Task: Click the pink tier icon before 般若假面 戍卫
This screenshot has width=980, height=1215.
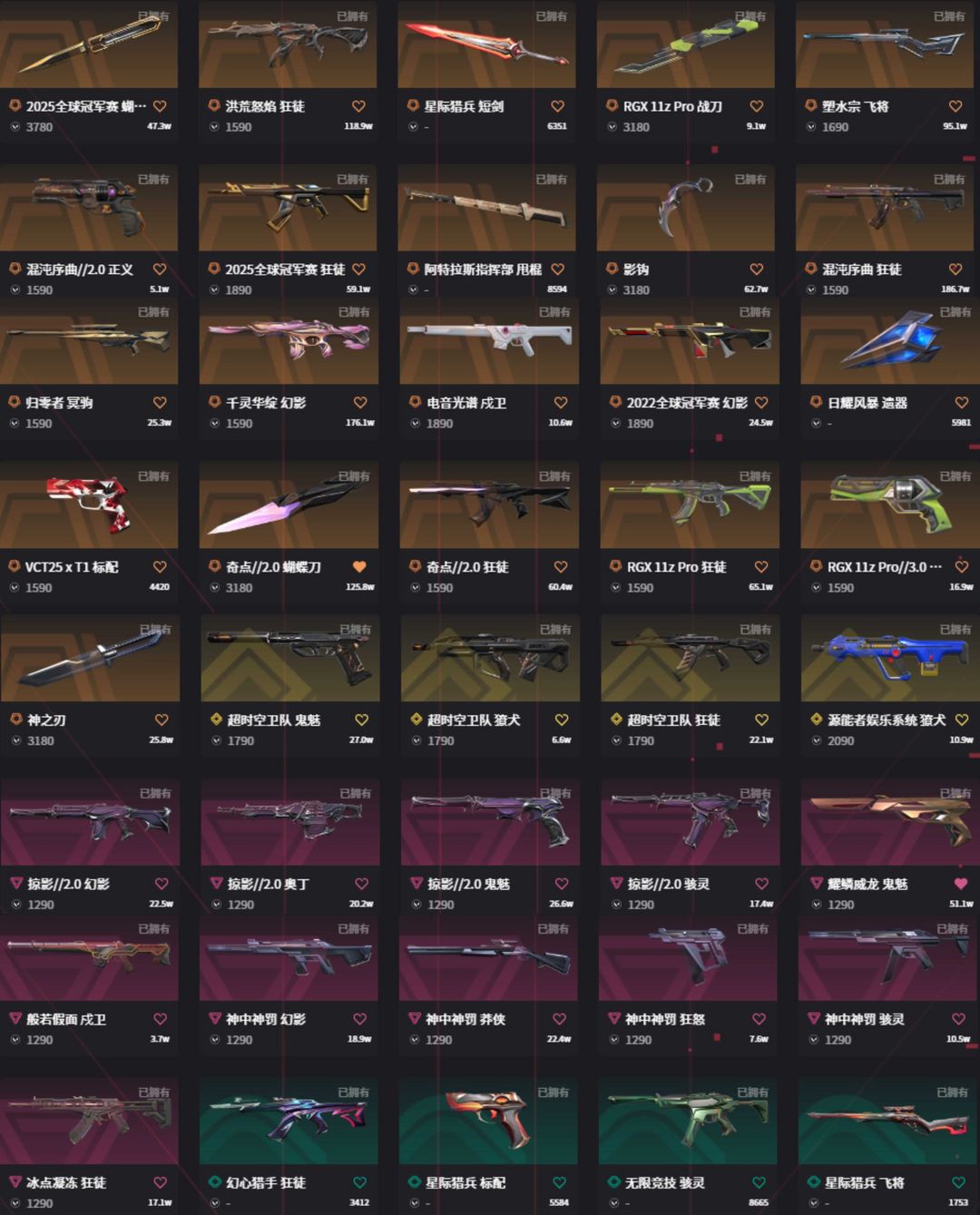Action: (x=15, y=1019)
